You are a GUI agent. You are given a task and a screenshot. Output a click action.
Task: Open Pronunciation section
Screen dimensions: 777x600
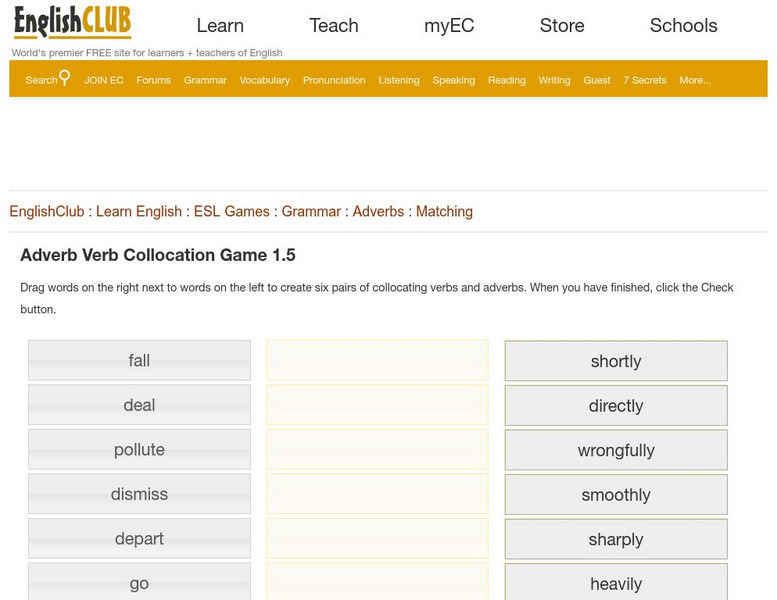click(x=334, y=80)
